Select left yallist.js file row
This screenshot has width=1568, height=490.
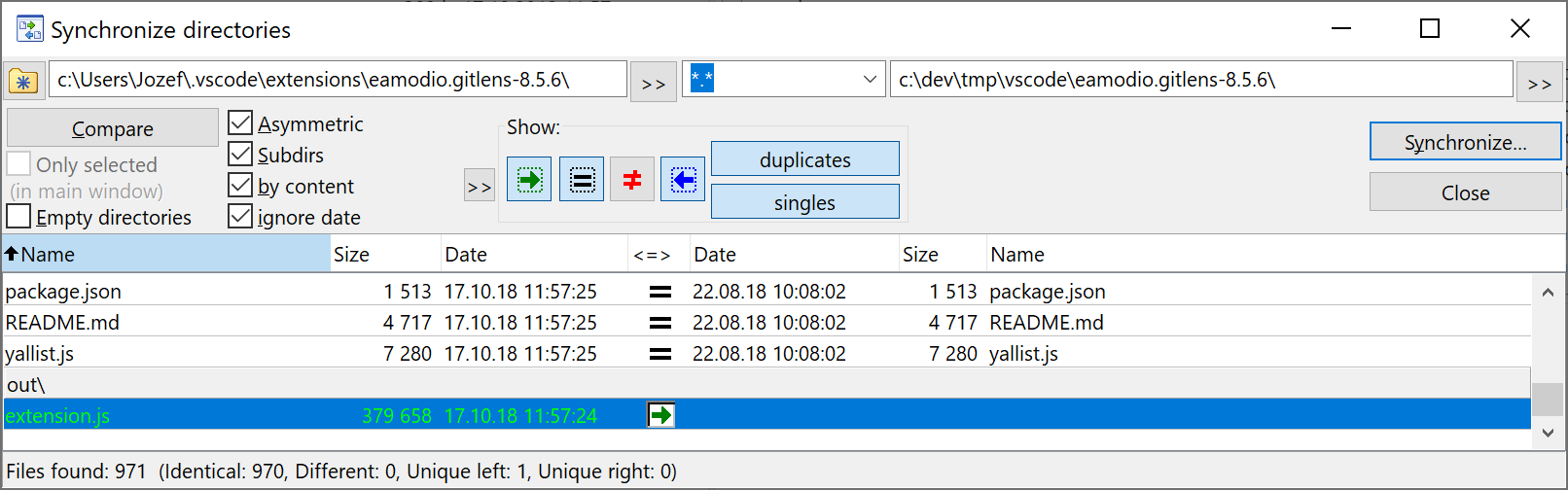click(x=40, y=354)
